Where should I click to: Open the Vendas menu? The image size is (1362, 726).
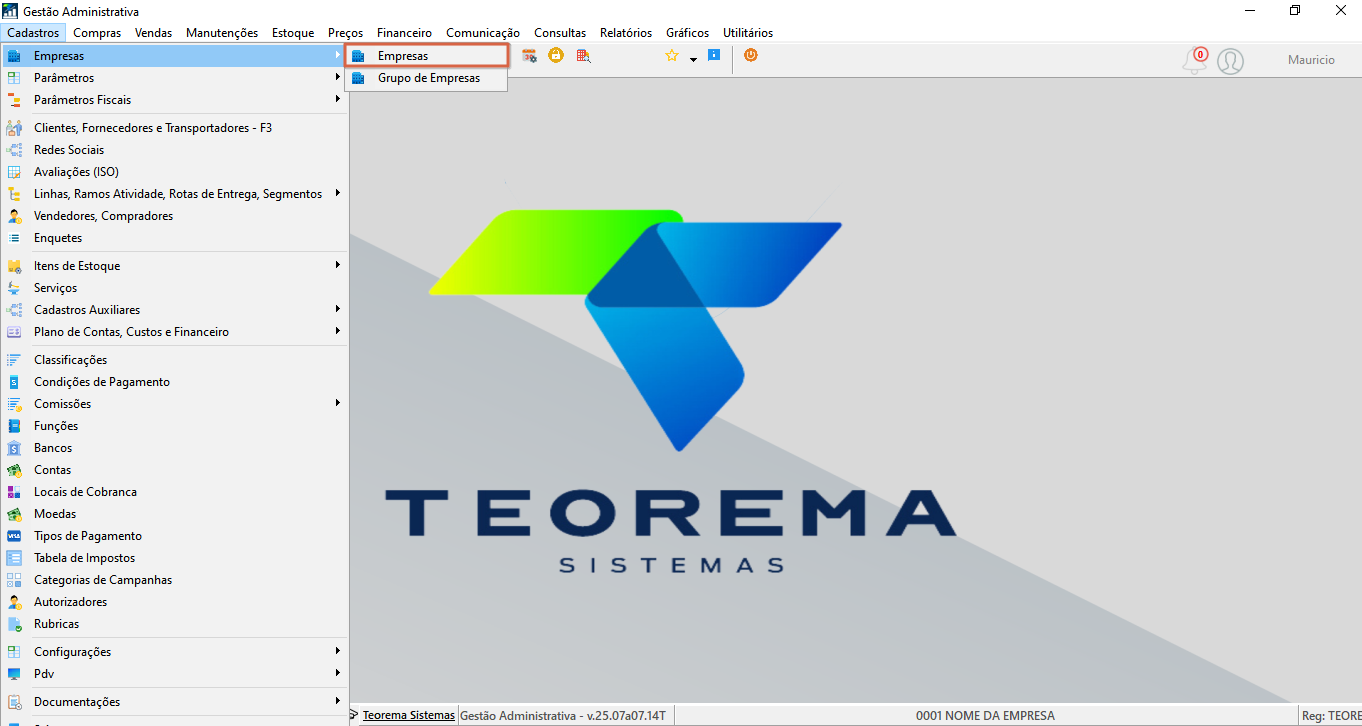pos(154,33)
